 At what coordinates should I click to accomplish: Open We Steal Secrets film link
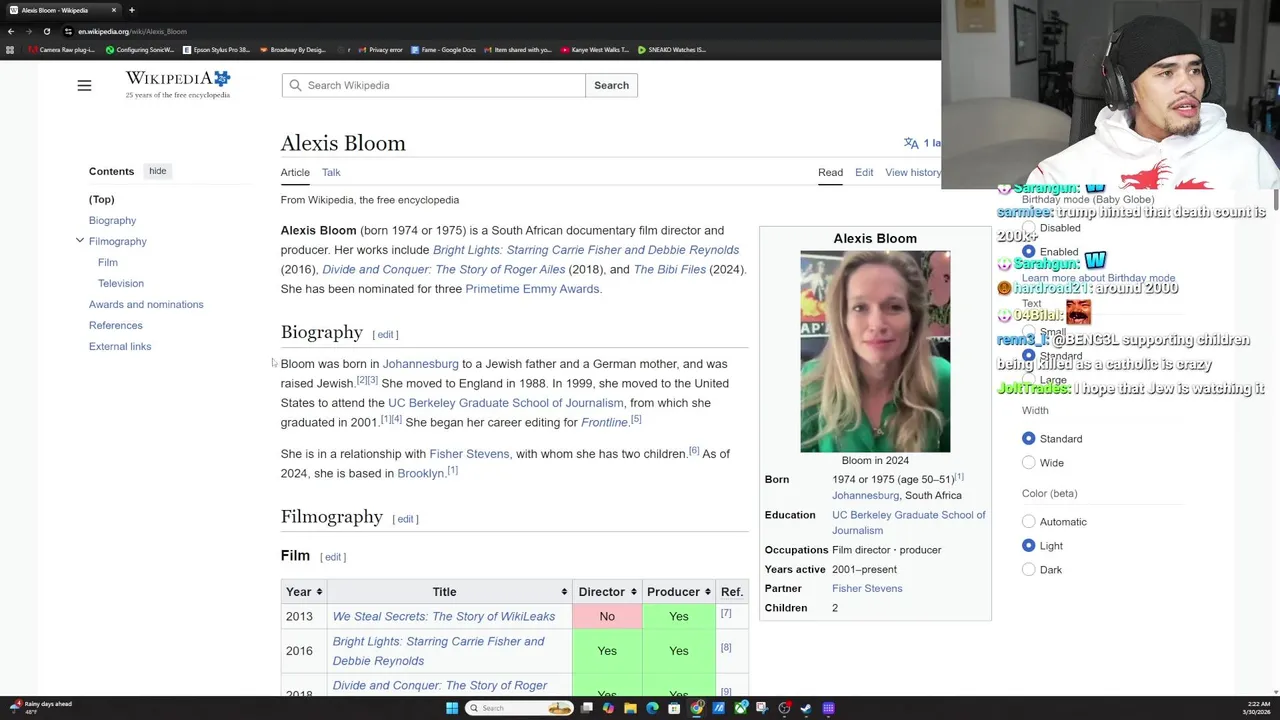pyautogui.click(x=443, y=616)
